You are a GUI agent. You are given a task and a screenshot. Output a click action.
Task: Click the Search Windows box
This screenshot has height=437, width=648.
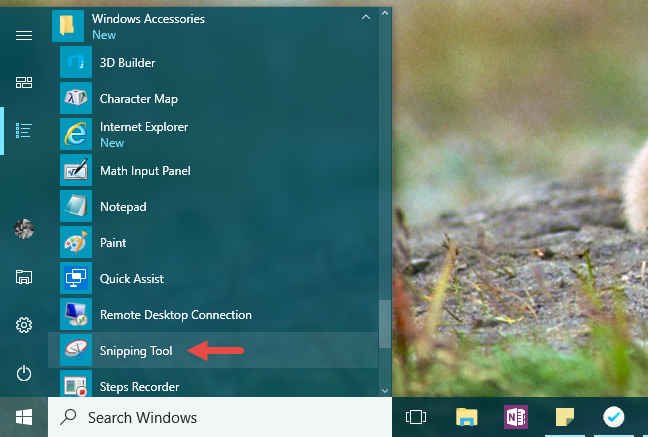220,417
